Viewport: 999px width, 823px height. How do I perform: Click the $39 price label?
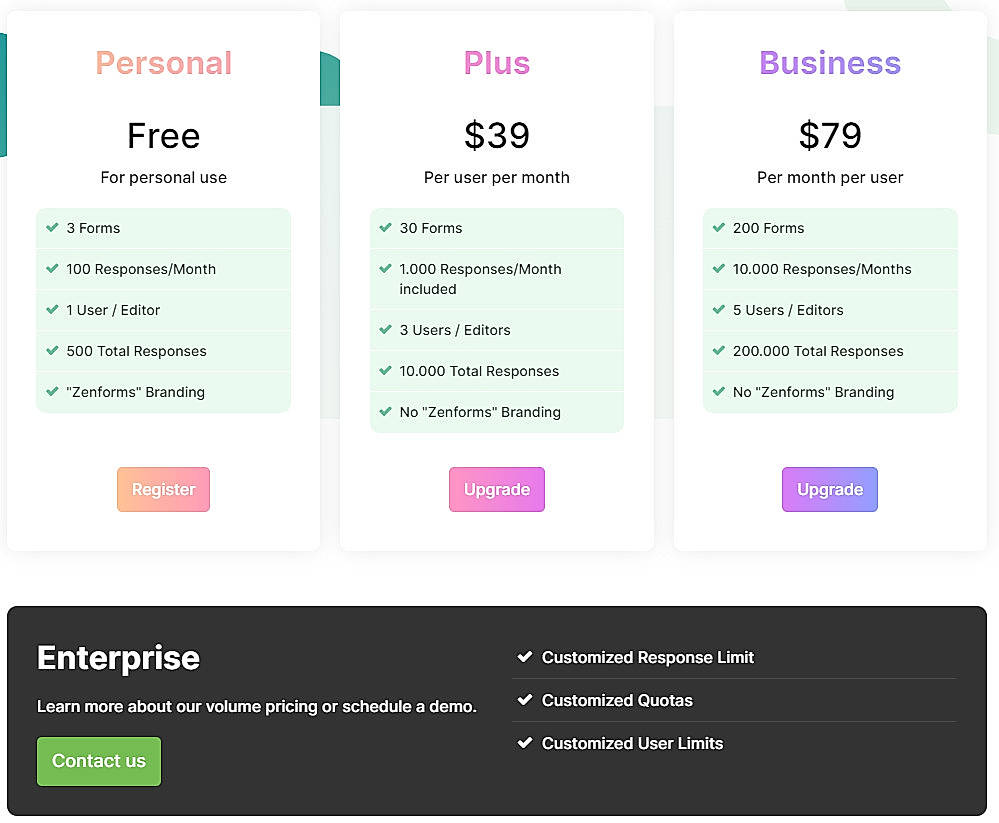[496, 136]
